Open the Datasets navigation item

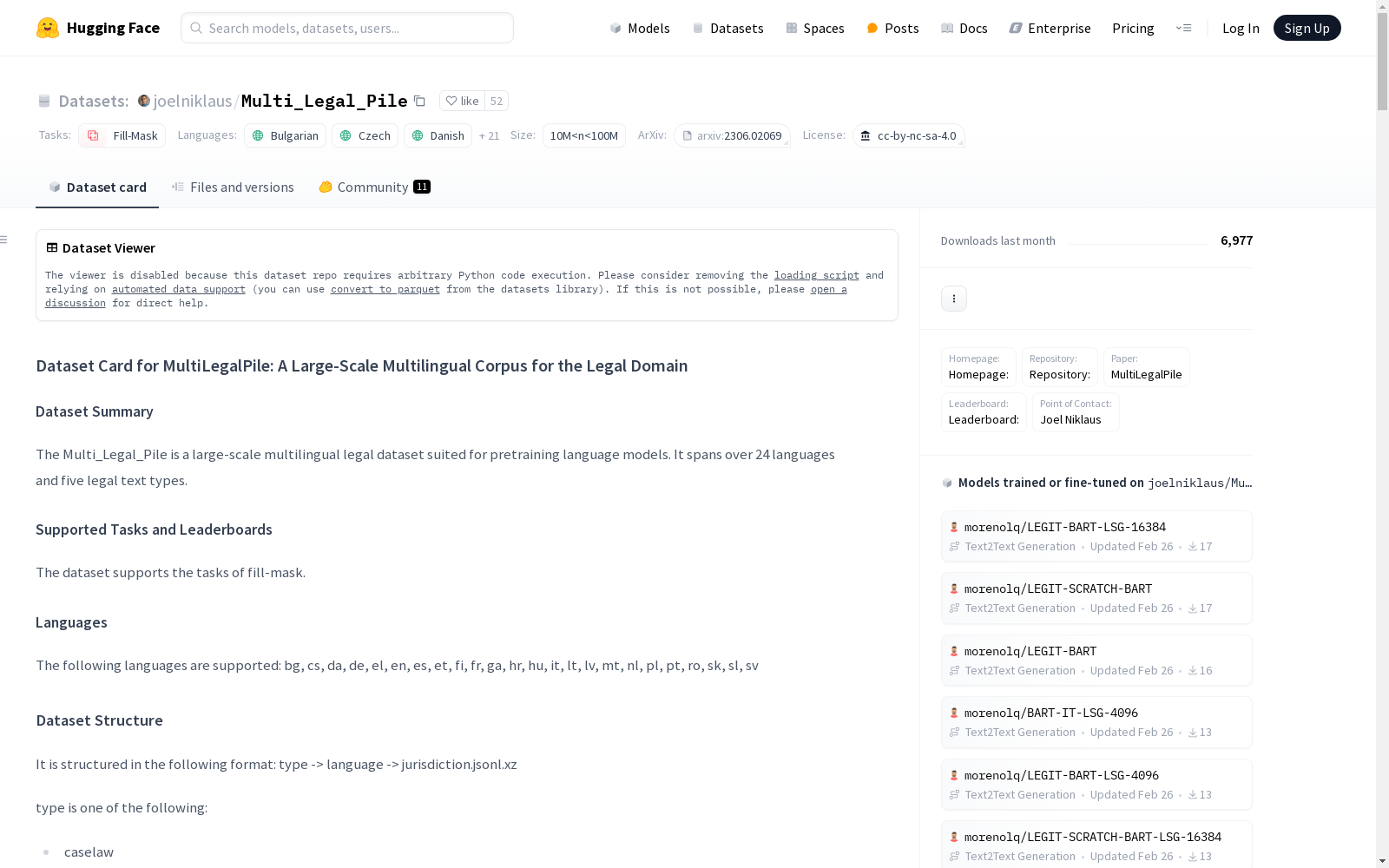(727, 28)
